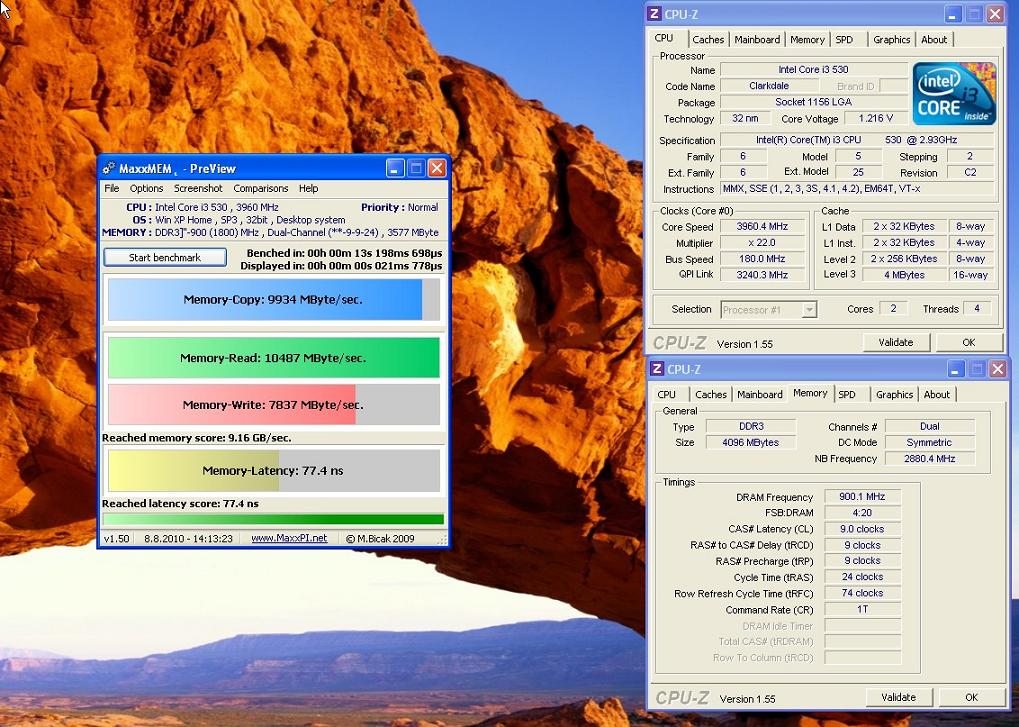Click the bottom CPU-Z window Z icon
The image size is (1019, 727).
click(x=657, y=369)
